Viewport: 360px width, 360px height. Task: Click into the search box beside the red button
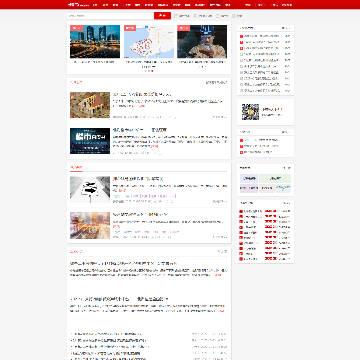[110, 16]
